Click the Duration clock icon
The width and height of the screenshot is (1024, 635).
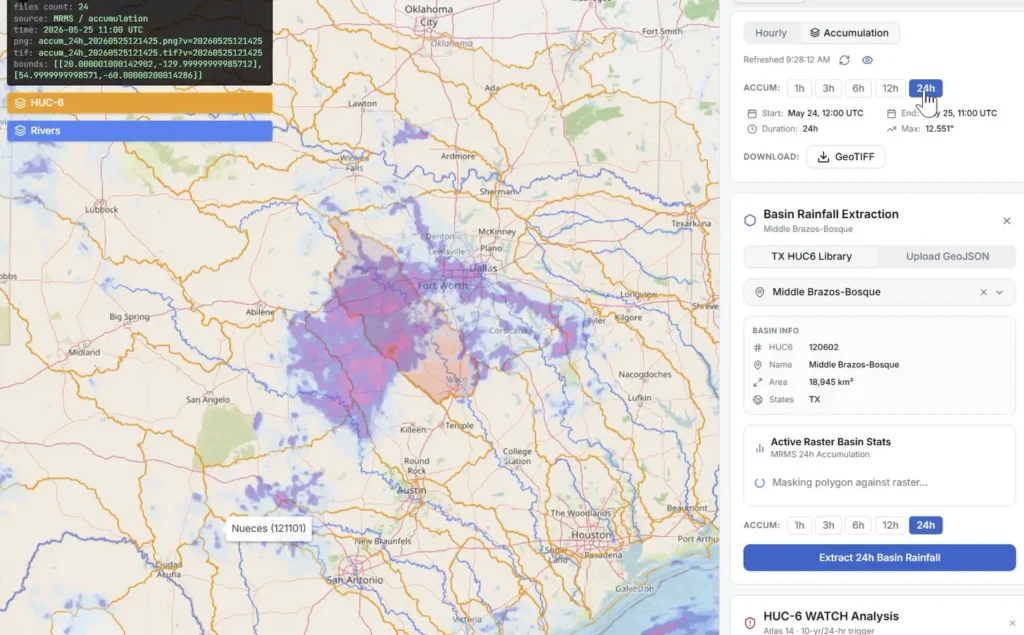pos(752,129)
